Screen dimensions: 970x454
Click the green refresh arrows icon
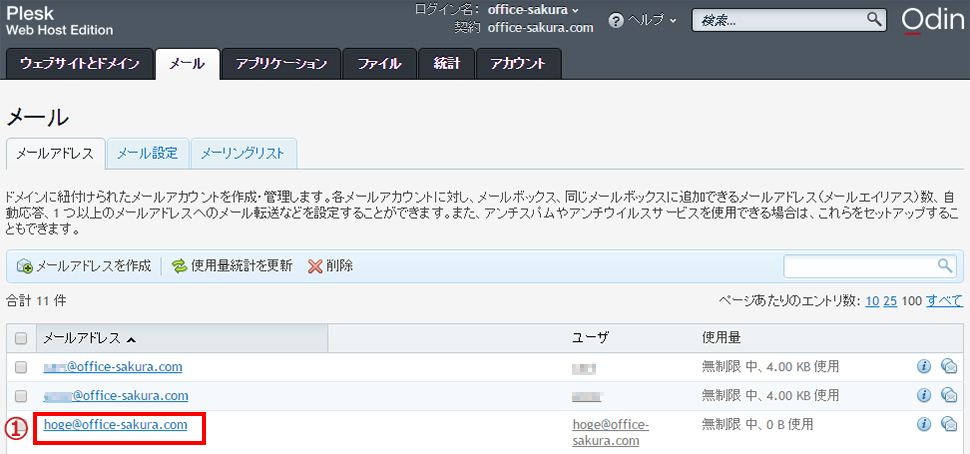(x=179, y=267)
